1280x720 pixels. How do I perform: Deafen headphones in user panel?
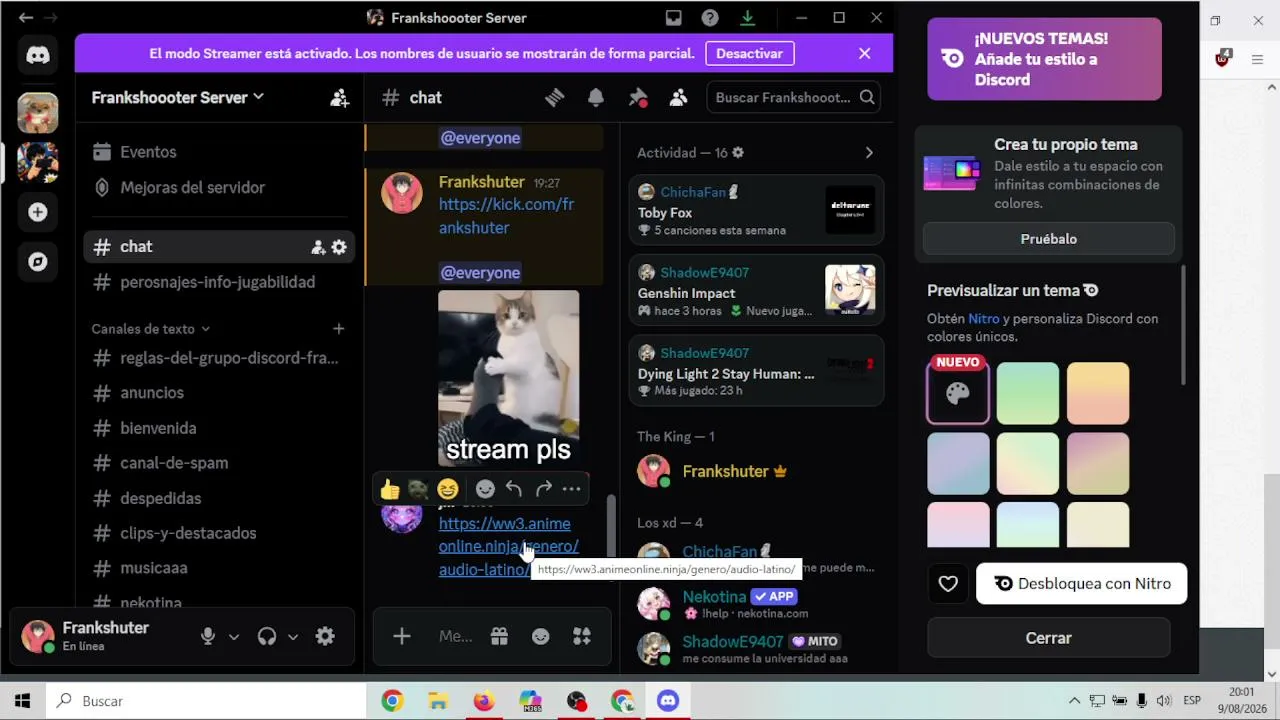point(267,636)
